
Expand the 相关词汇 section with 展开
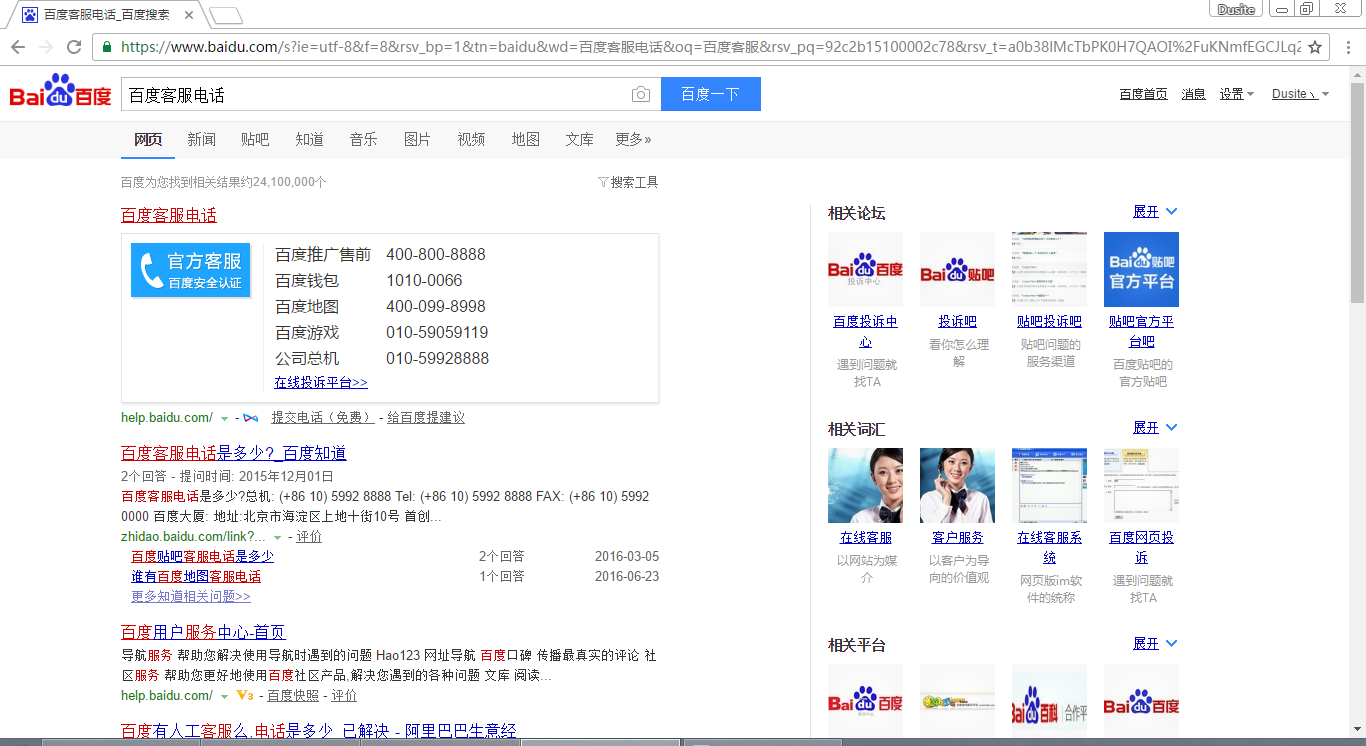(1155, 428)
